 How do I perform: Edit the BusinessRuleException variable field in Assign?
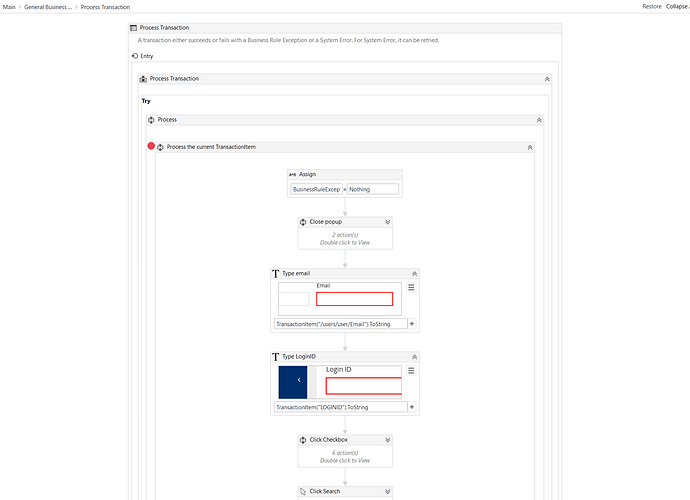pos(316,189)
